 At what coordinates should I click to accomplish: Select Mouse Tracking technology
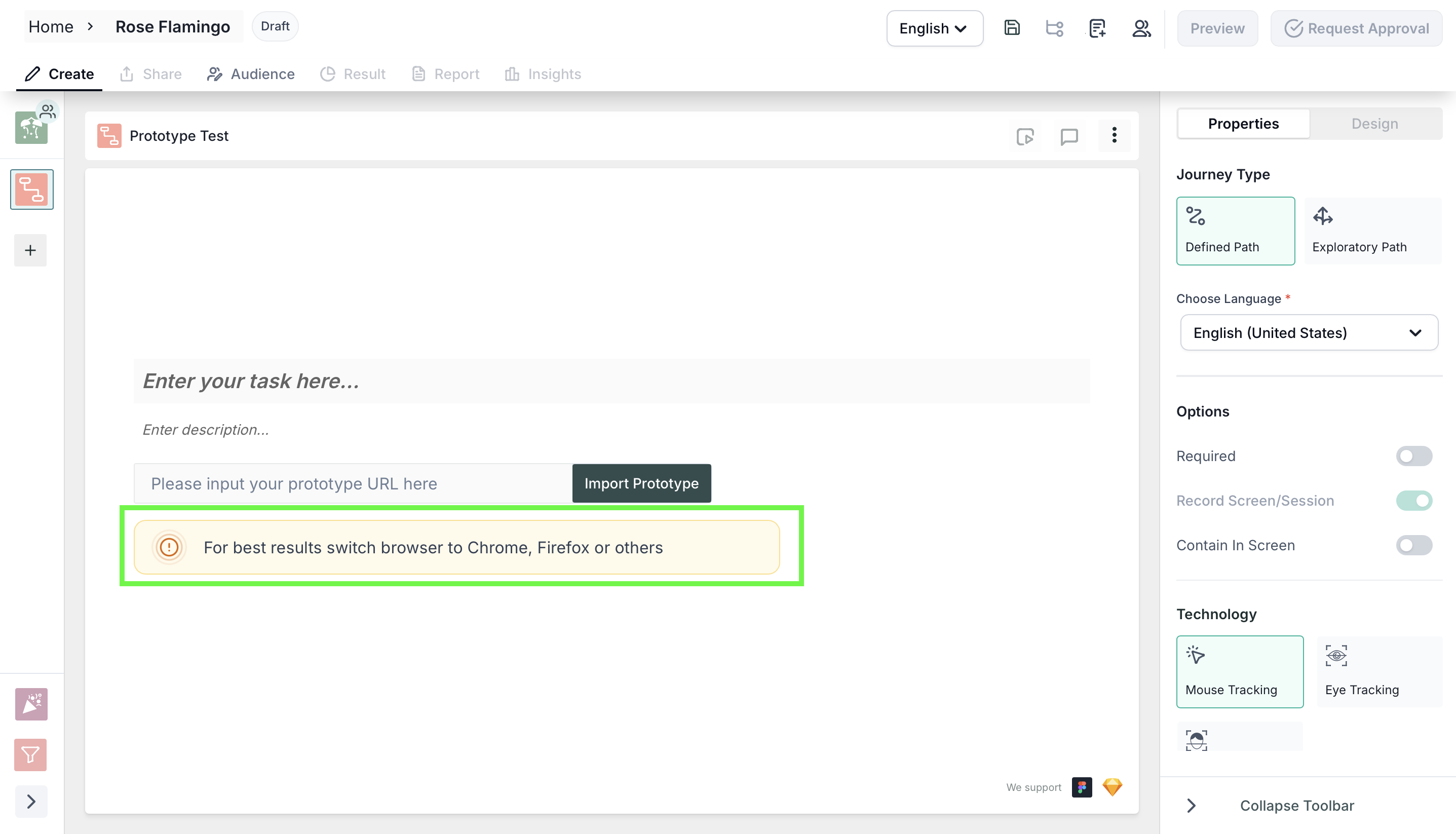[x=1240, y=672]
